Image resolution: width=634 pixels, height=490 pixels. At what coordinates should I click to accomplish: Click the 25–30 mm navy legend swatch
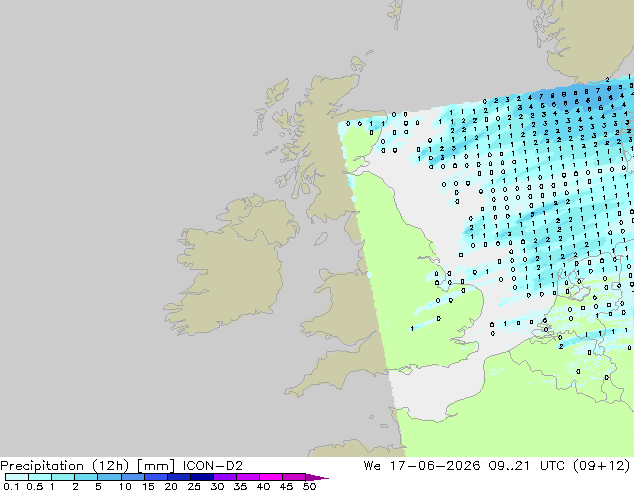coord(201,477)
